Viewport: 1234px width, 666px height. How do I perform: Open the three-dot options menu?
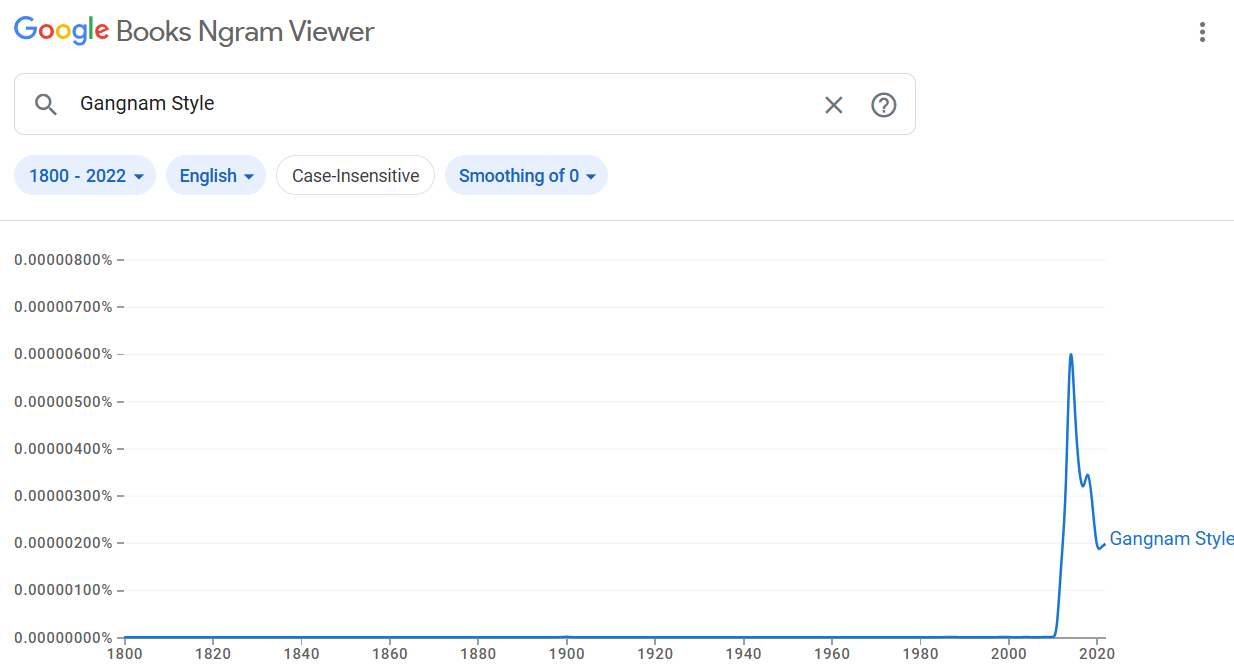[x=1202, y=32]
